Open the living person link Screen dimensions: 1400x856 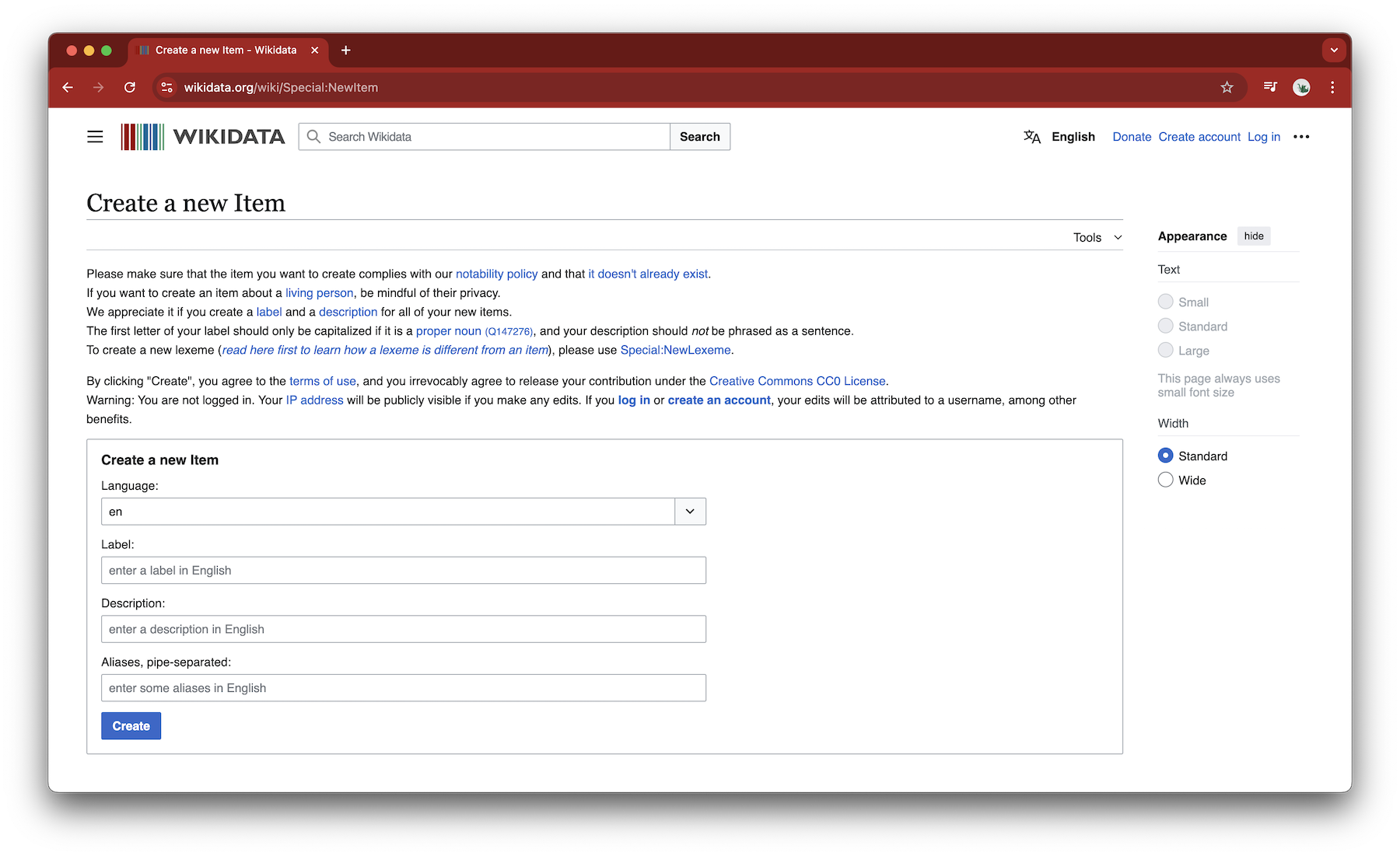pyautogui.click(x=319, y=293)
